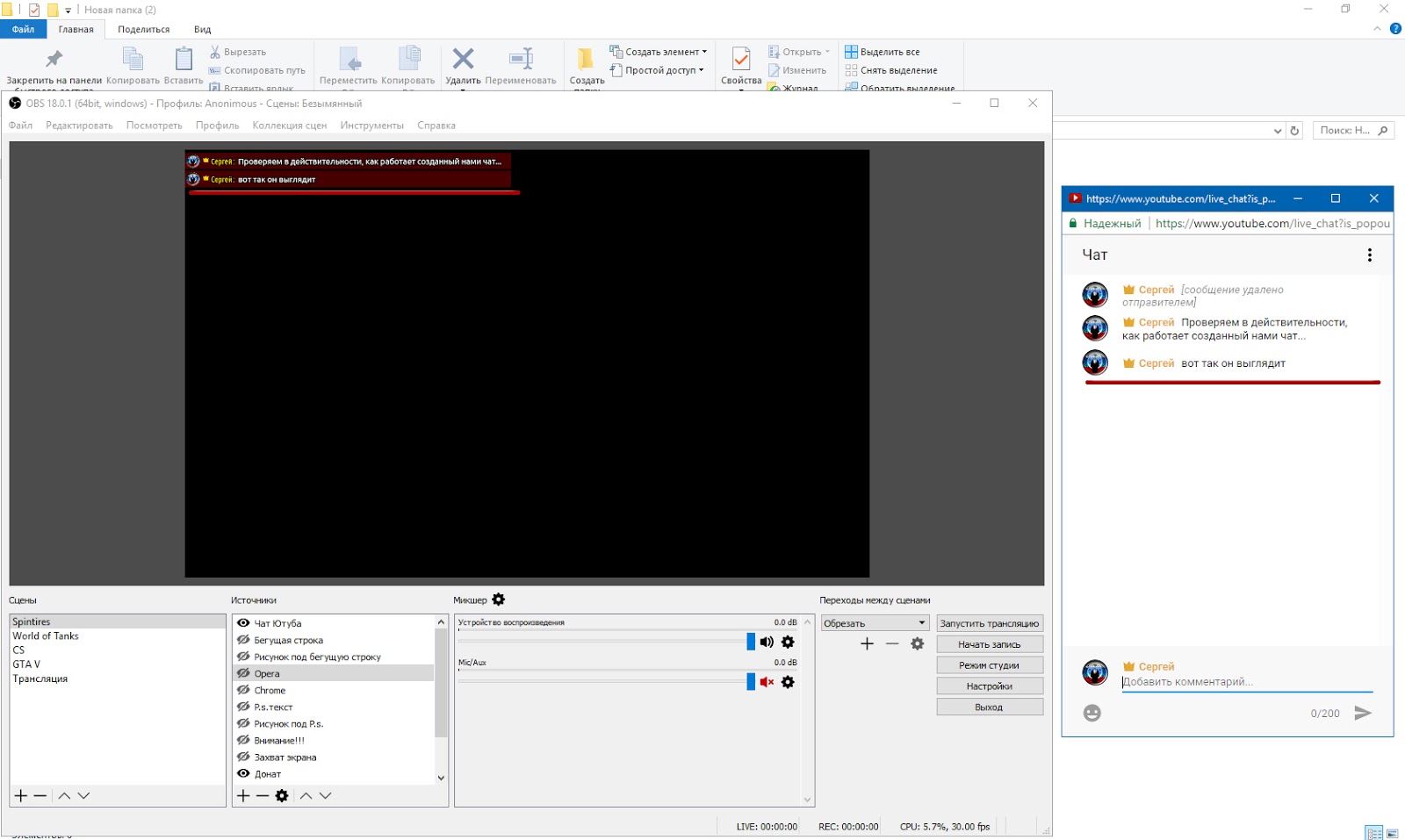Unmute the Mic/Aux audio

tap(767, 682)
